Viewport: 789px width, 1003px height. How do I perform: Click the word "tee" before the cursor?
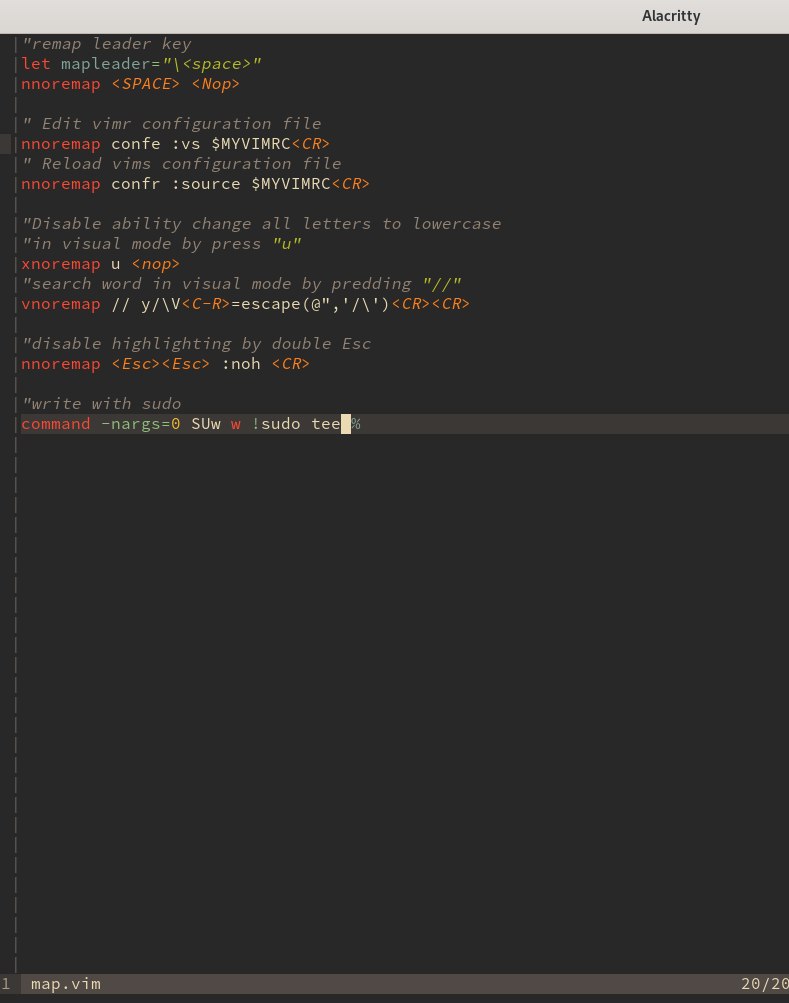coord(326,424)
